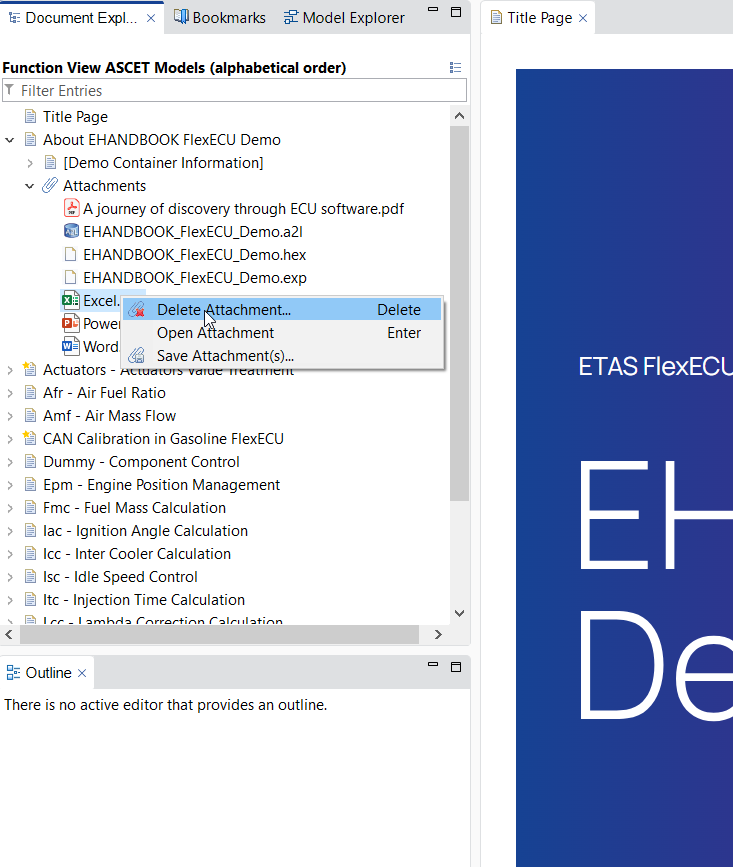Screen dimensions: 733x867
Task: Maximize the Document Explorer panel
Action: [456, 12]
